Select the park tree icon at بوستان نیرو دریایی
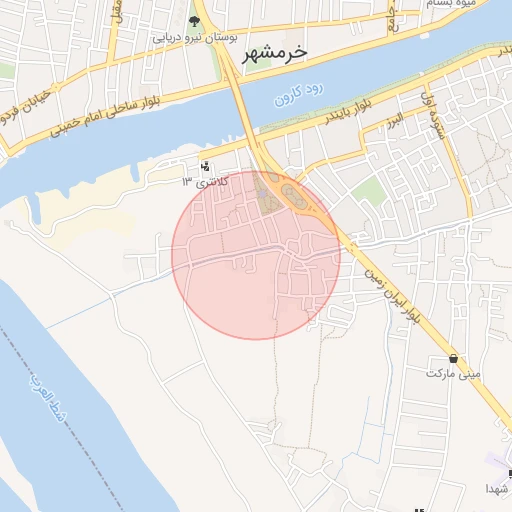The image size is (512, 512). click(194, 22)
